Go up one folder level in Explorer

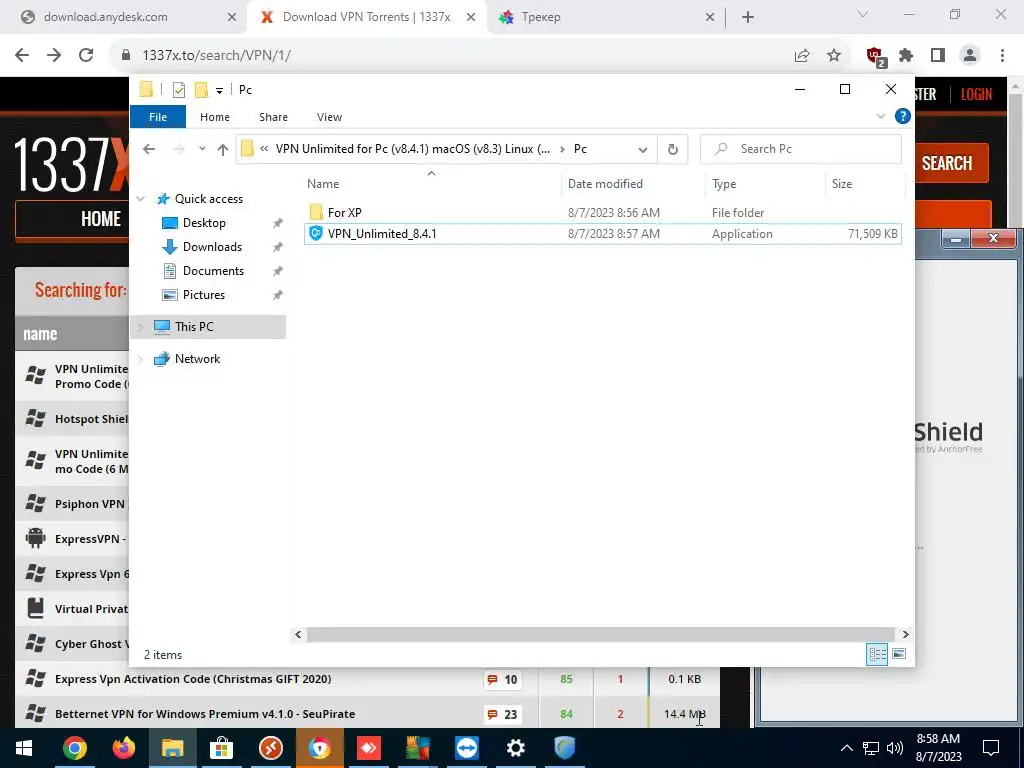(x=223, y=150)
